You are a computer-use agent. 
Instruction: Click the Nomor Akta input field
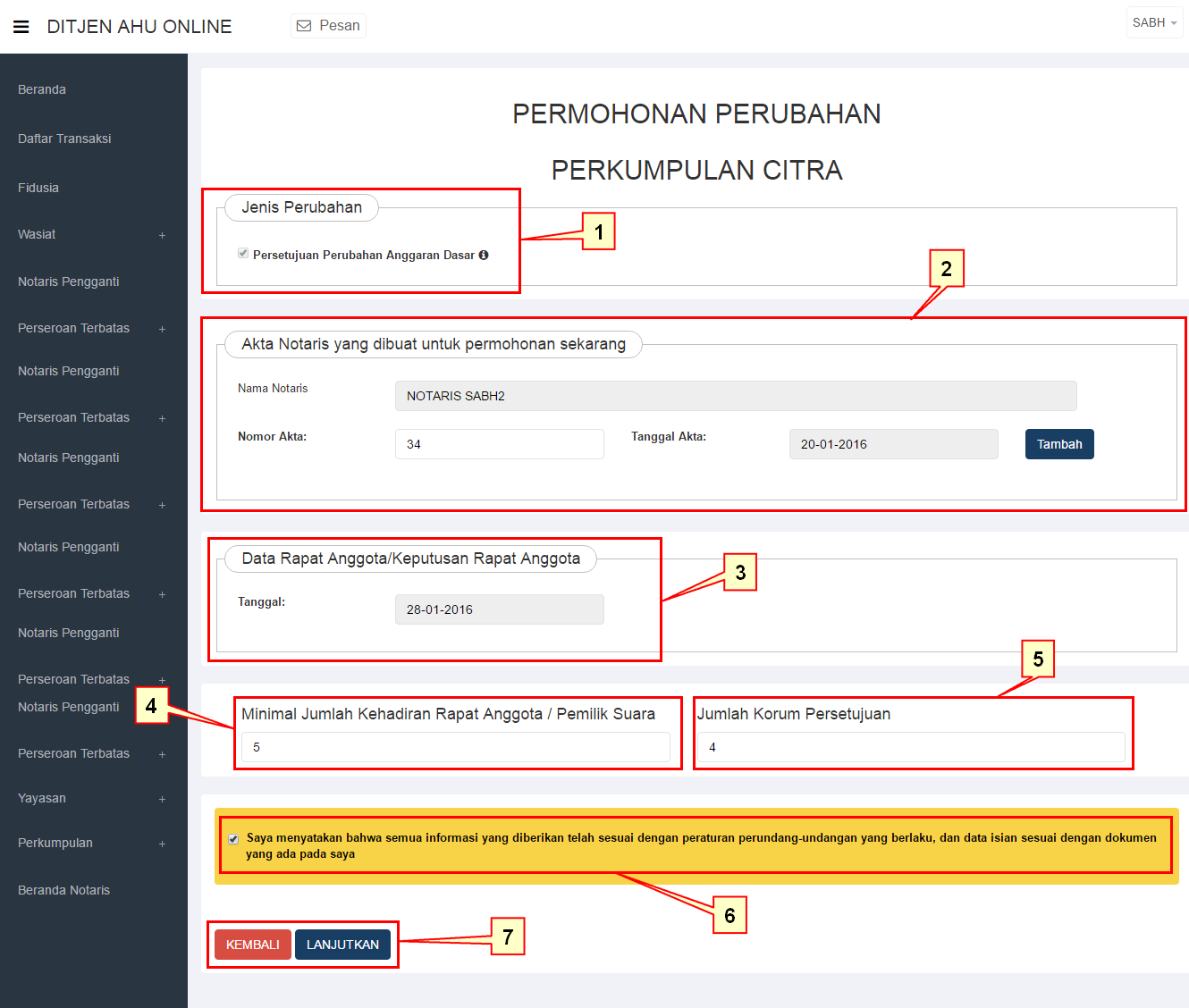click(x=499, y=444)
